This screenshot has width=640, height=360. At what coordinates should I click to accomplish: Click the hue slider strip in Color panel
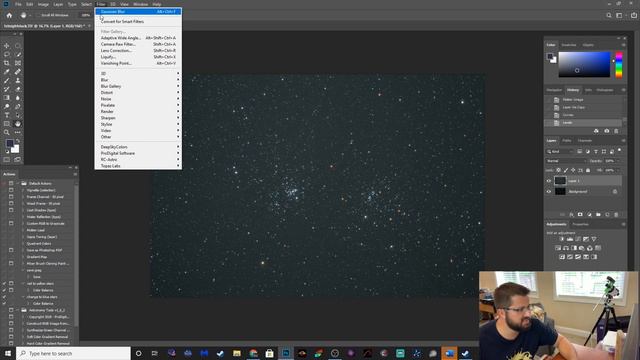coord(619,64)
